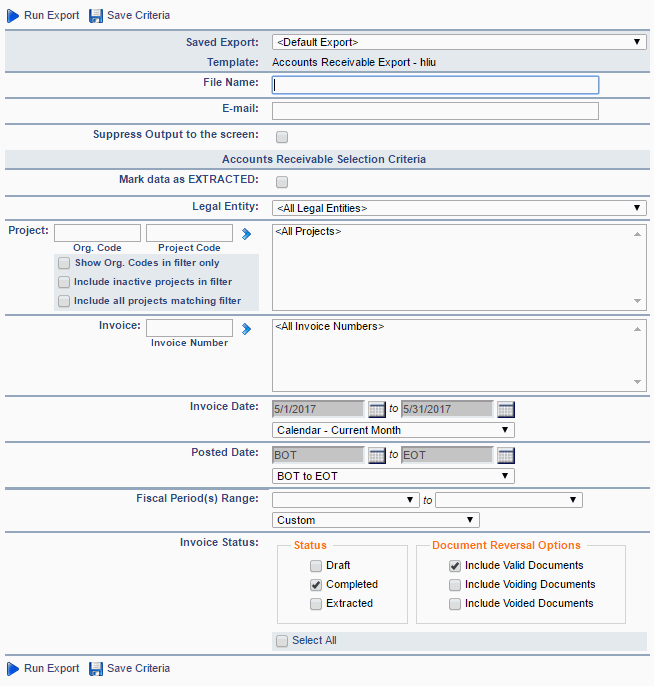This screenshot has height=686, width=654.
Task: Open the Legal Entity dropdown
Action: pyautogui.click(x=459, y=208)
